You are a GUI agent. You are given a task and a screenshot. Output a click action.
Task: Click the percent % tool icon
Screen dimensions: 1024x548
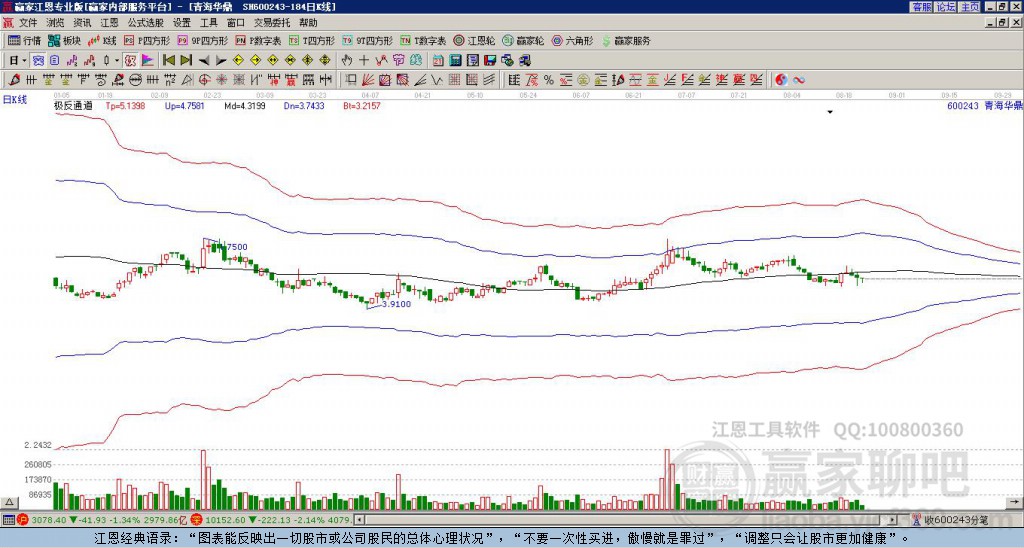(549, 80)
